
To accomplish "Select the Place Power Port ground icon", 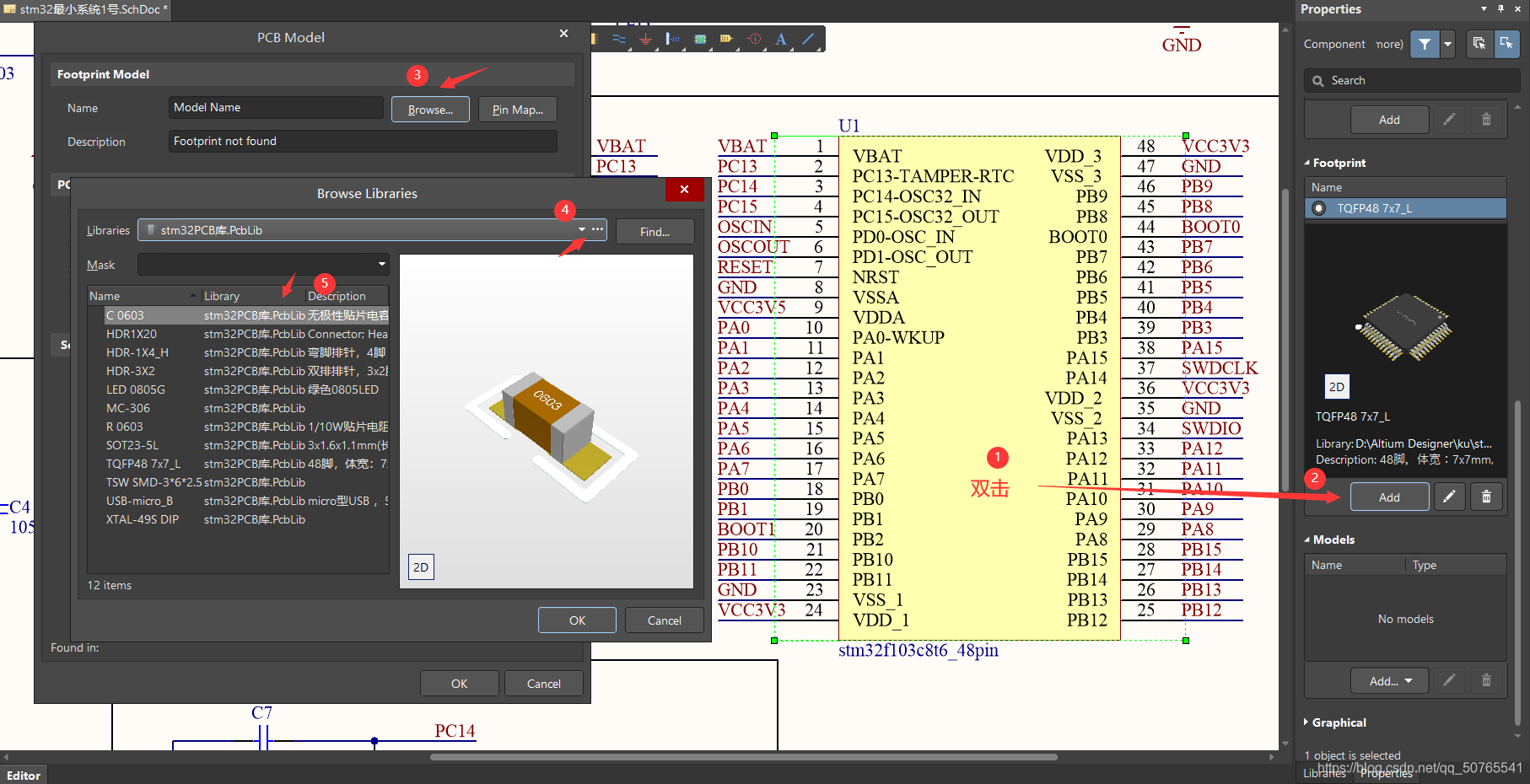I will point(645,39).
